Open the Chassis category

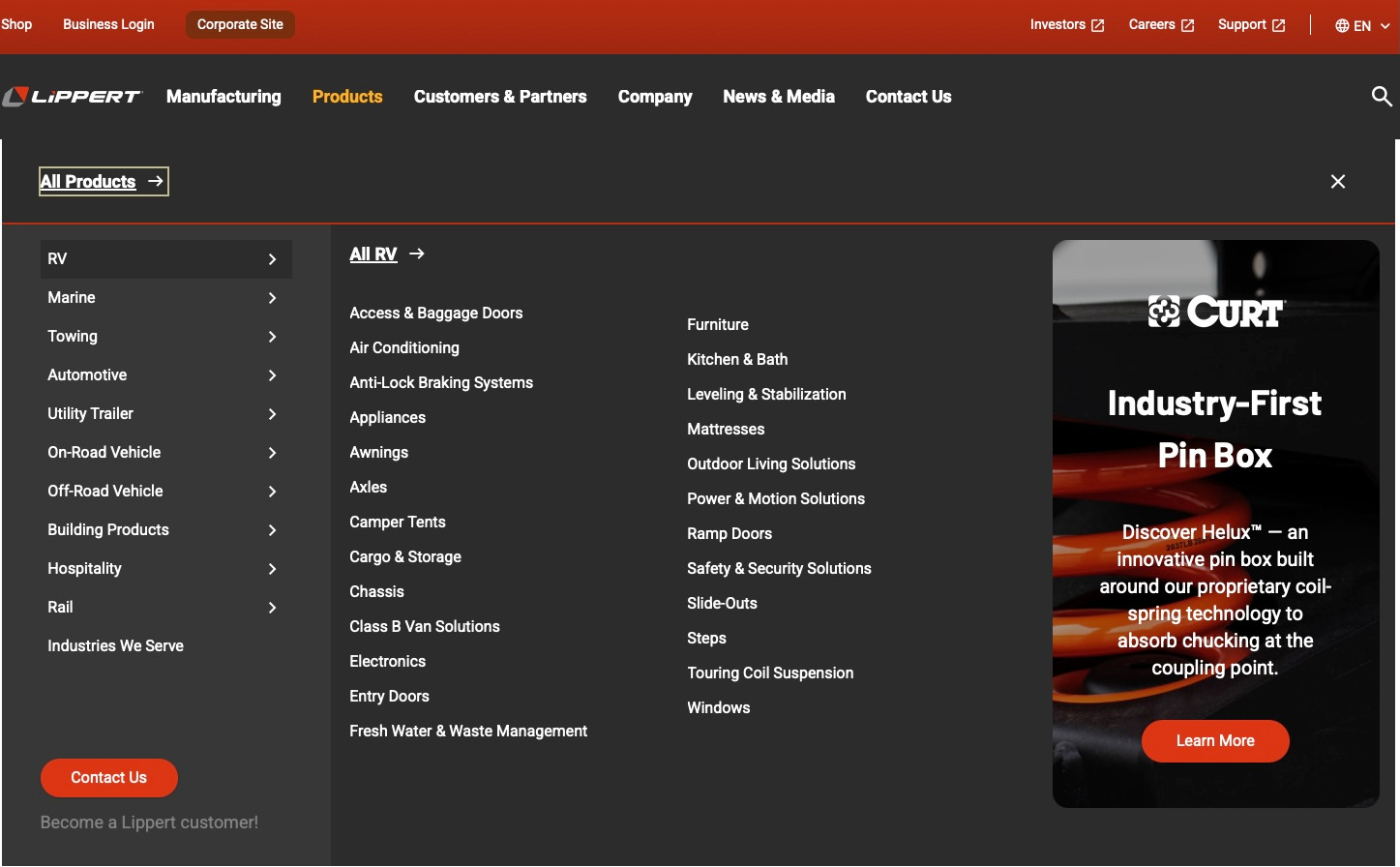click(377, 591)
